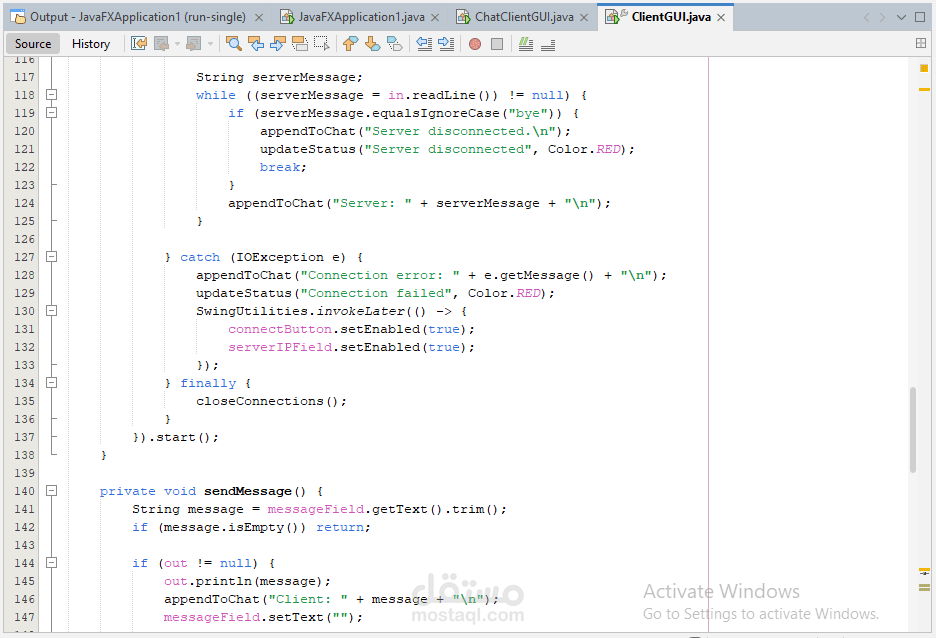The width and height of the screenshot is (936, 638).
Task: Close the Output tab
Action: pos(259,18)
